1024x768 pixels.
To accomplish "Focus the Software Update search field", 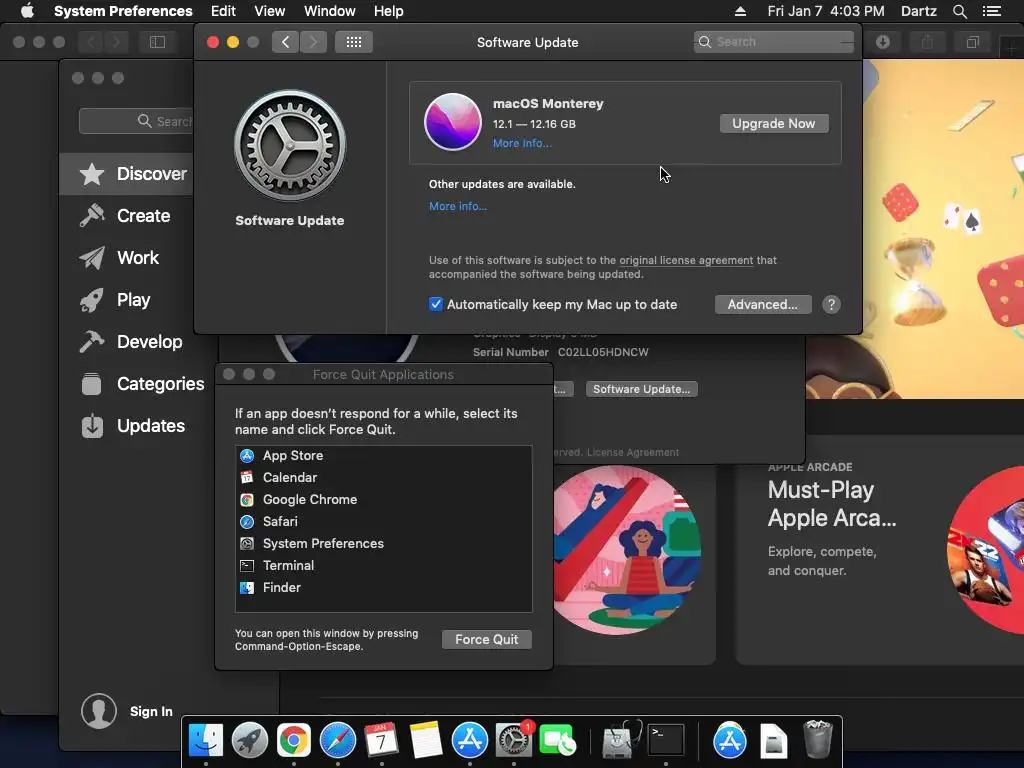I will point(774,42).
